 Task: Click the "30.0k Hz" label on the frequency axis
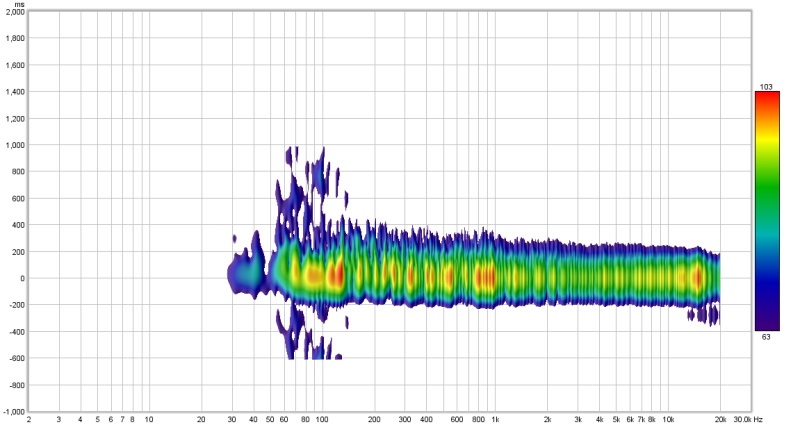748,419
